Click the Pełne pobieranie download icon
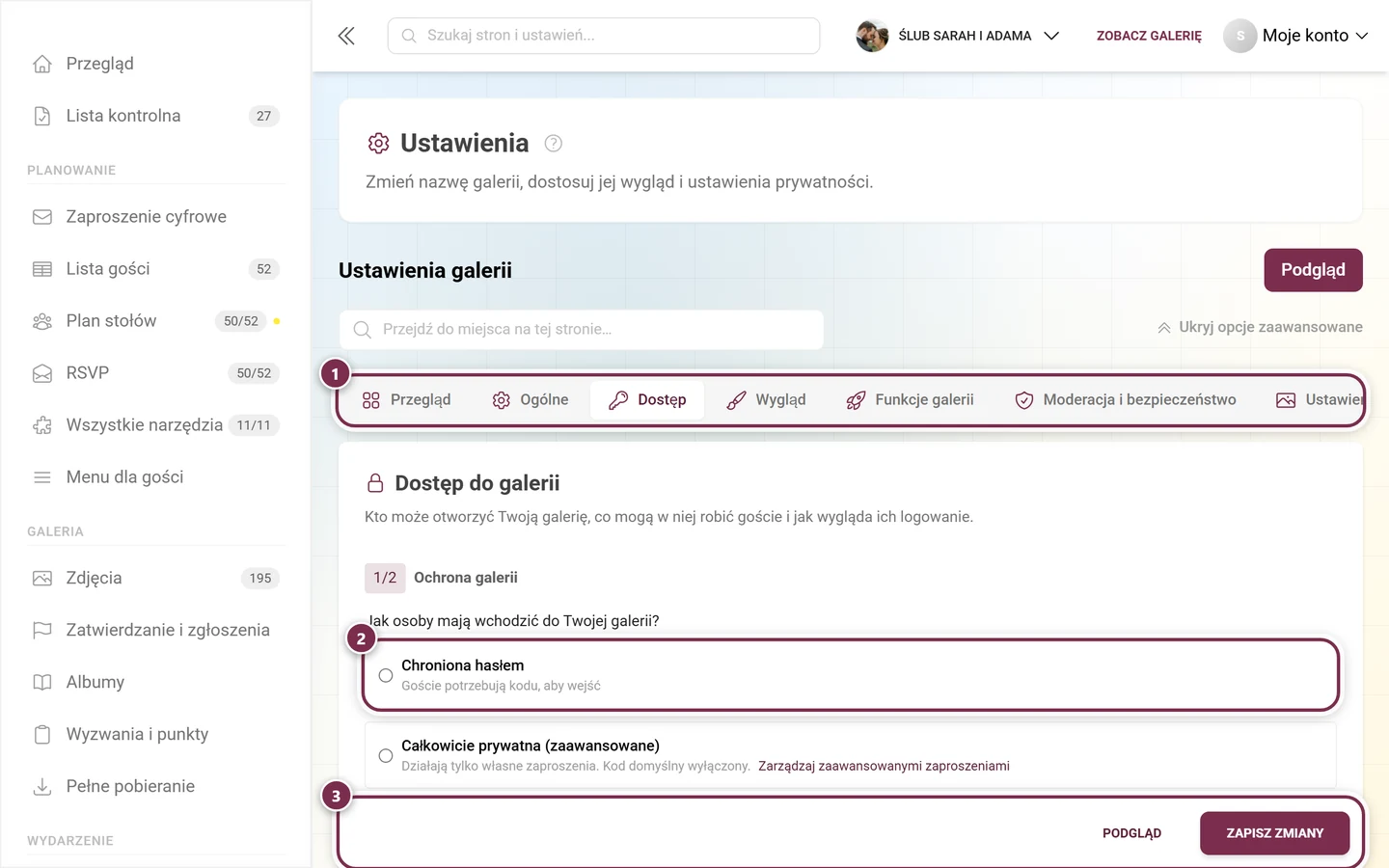Image resolution: width=1389 pixels, height=868 pixels. pyautogui.click(x=42, y=787)
